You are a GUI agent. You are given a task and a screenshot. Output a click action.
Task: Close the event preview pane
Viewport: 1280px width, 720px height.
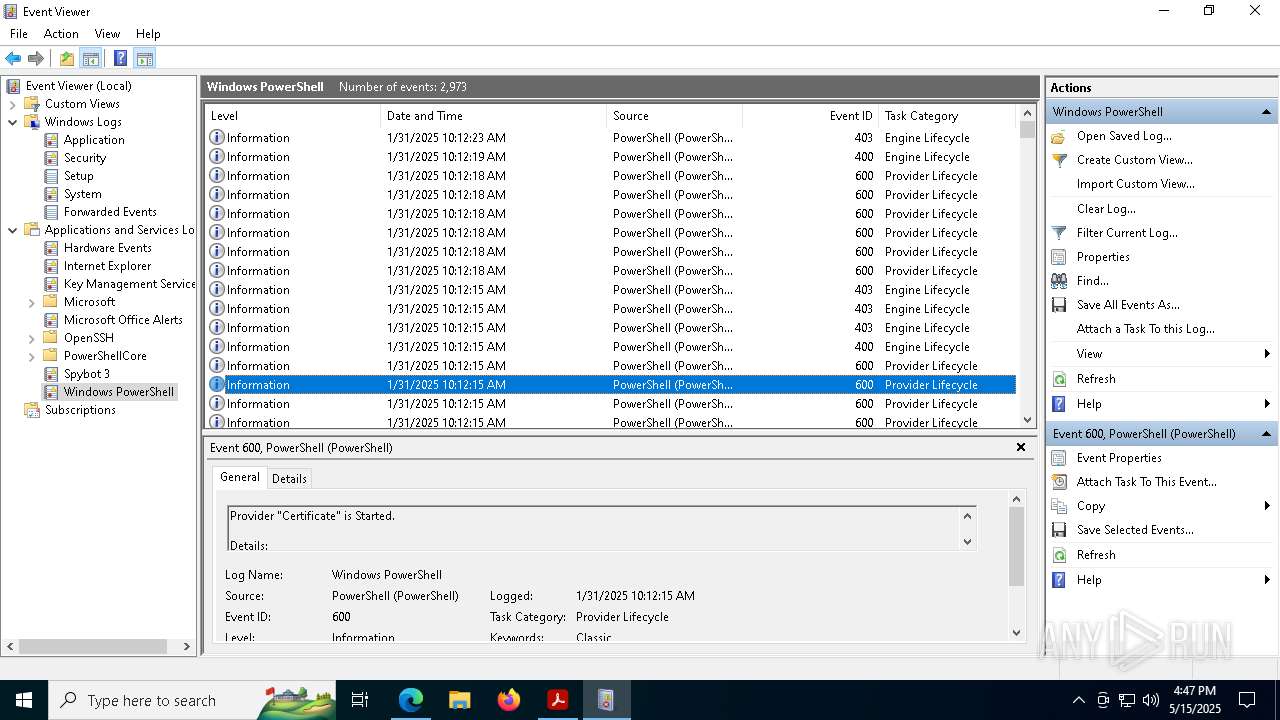point(1021,447)
